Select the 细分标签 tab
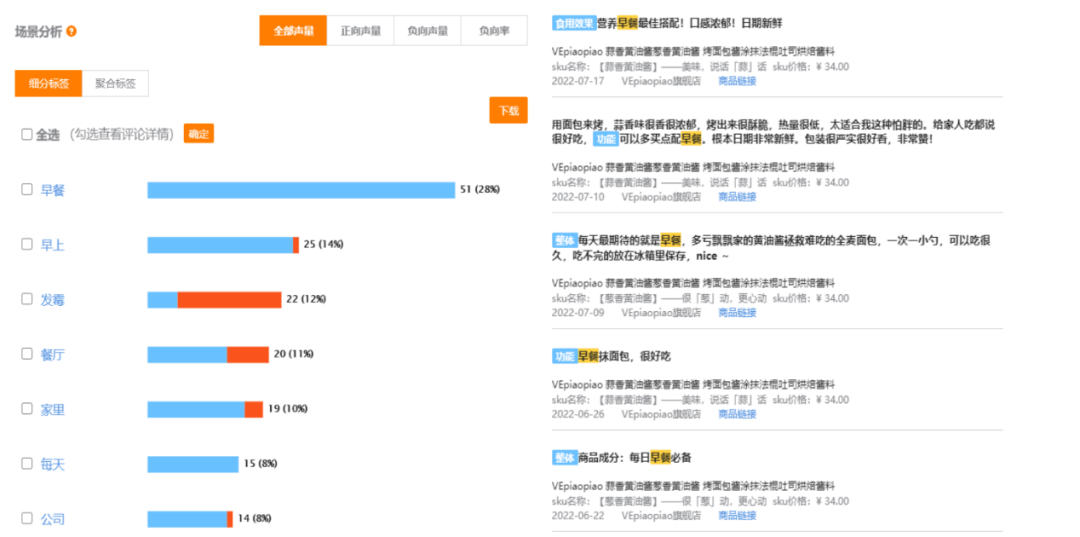The width and height of the screenshot is (1080, 537). pyautogui.click(x=48, y=83)
